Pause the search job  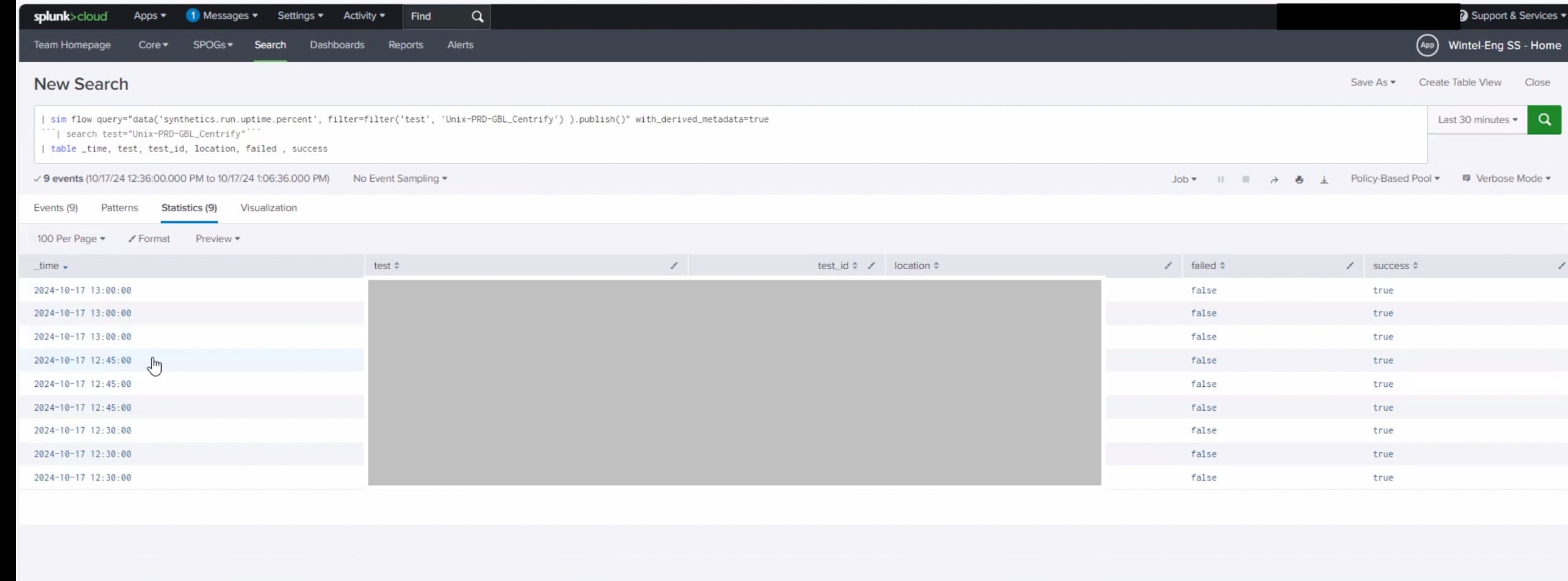[x=1220, y=179]
